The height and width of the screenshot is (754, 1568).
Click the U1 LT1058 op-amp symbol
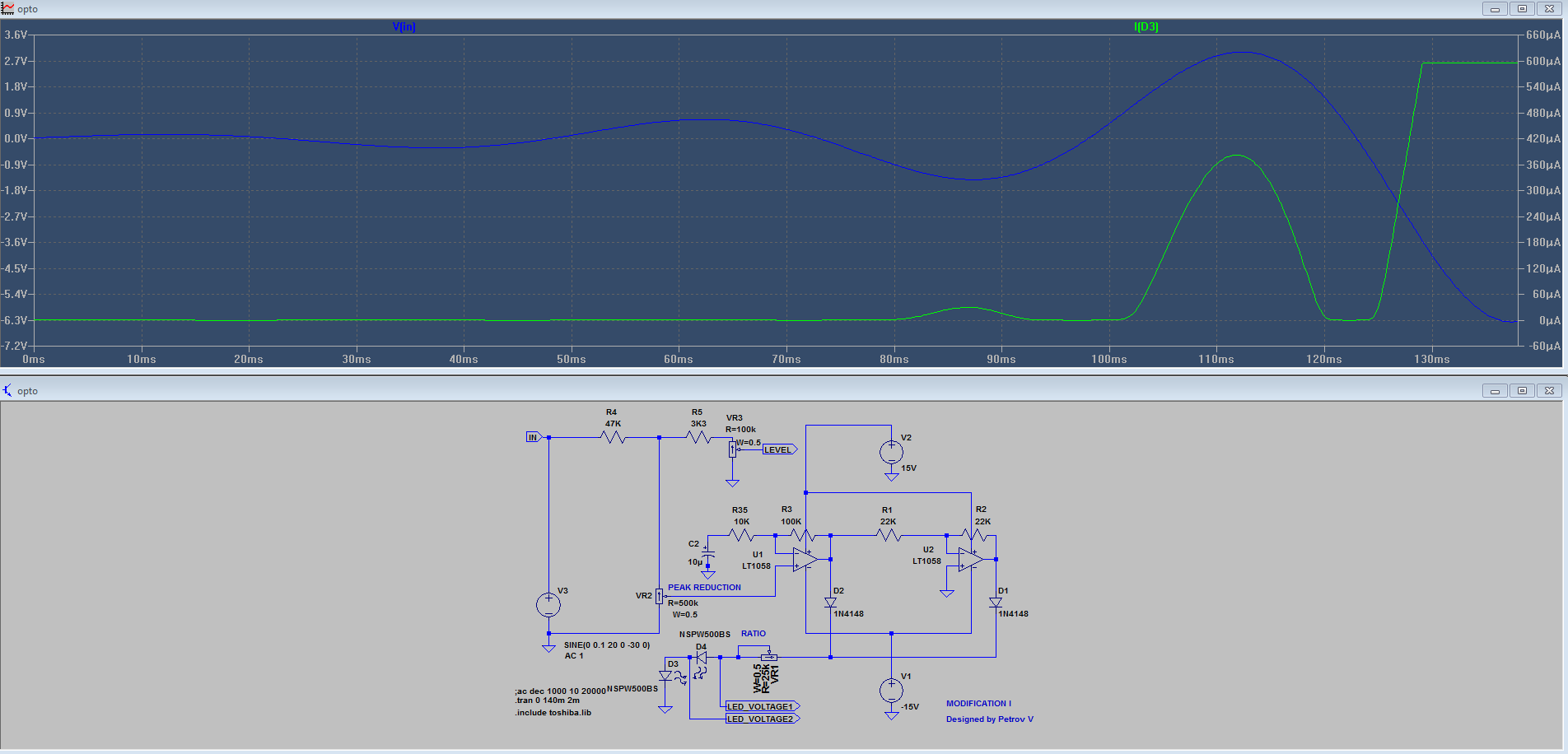805,559
